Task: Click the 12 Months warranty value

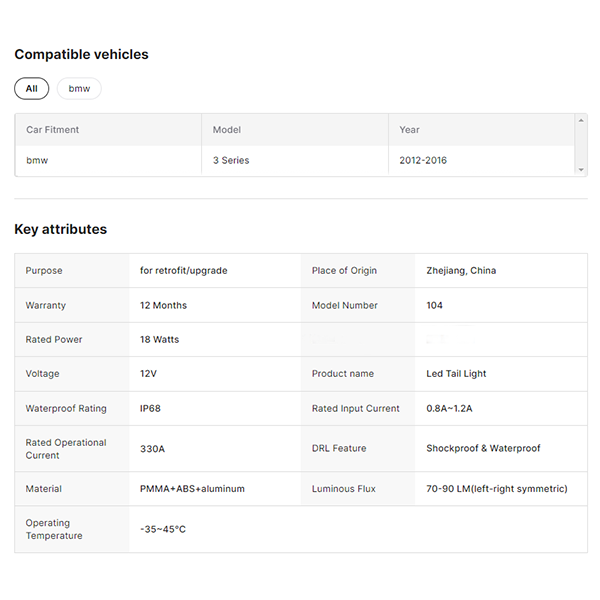Action: pos(163,305)
